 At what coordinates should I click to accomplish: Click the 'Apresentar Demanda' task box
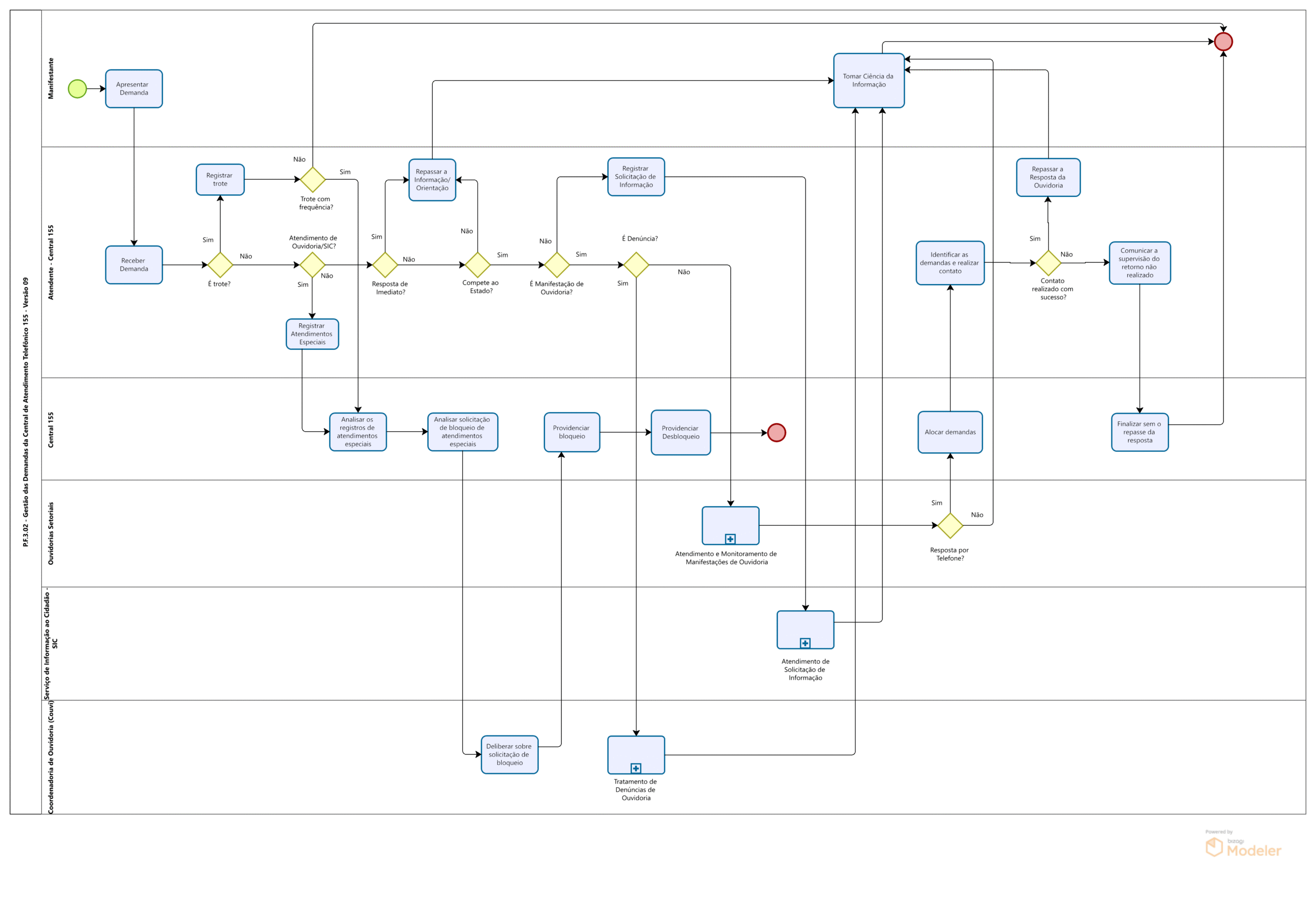click(134, 88)
